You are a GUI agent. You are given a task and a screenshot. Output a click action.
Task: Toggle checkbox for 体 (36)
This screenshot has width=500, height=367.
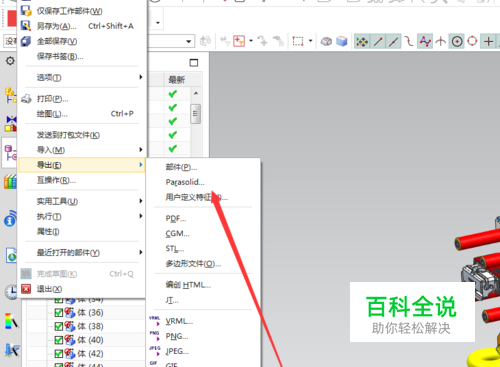[59, 313]
